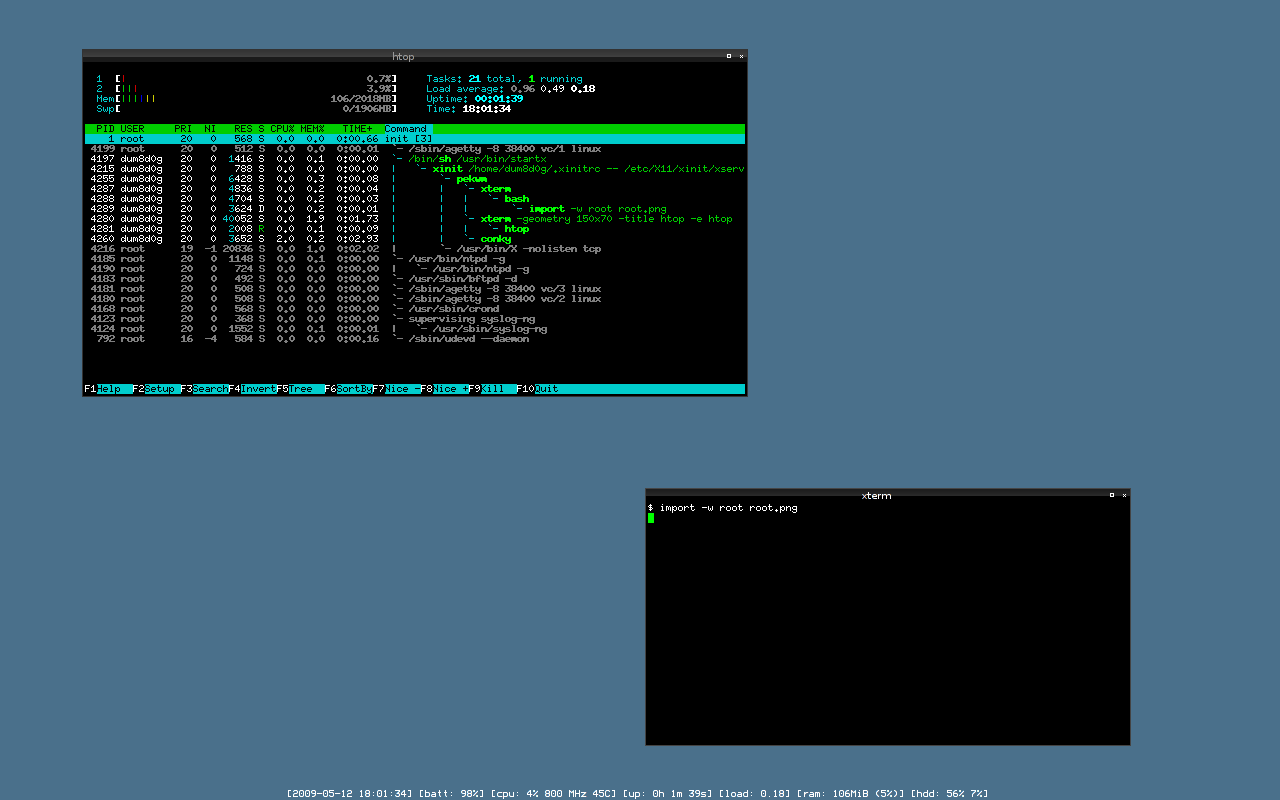
Task: Click the date and time status entry
Action: point(350,794)
